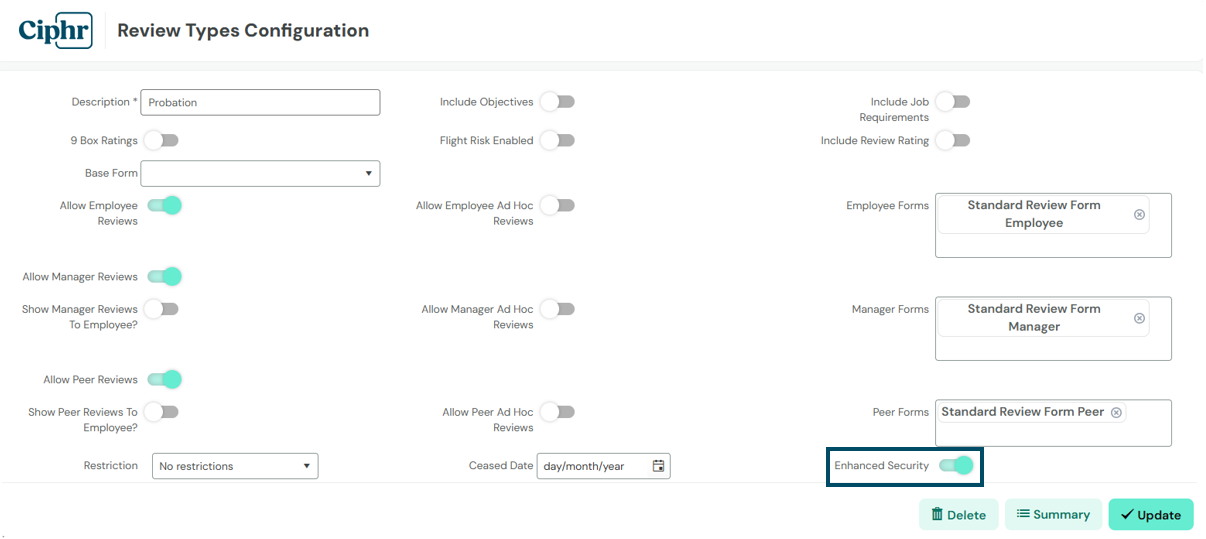Click the Ciphr logo
The width and height of the screenshot is (1206, 539).
point(55,30)
